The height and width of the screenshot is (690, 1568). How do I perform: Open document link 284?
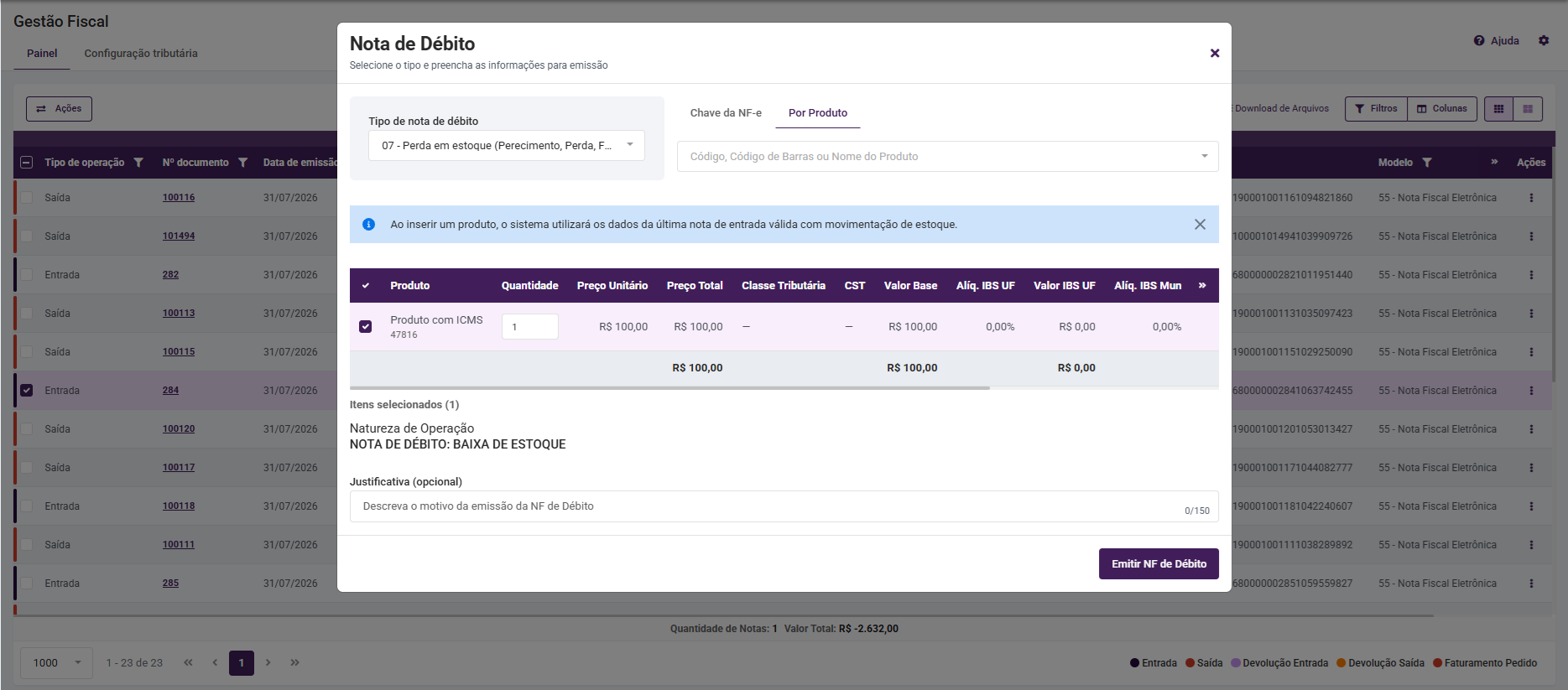click(170, 391)
